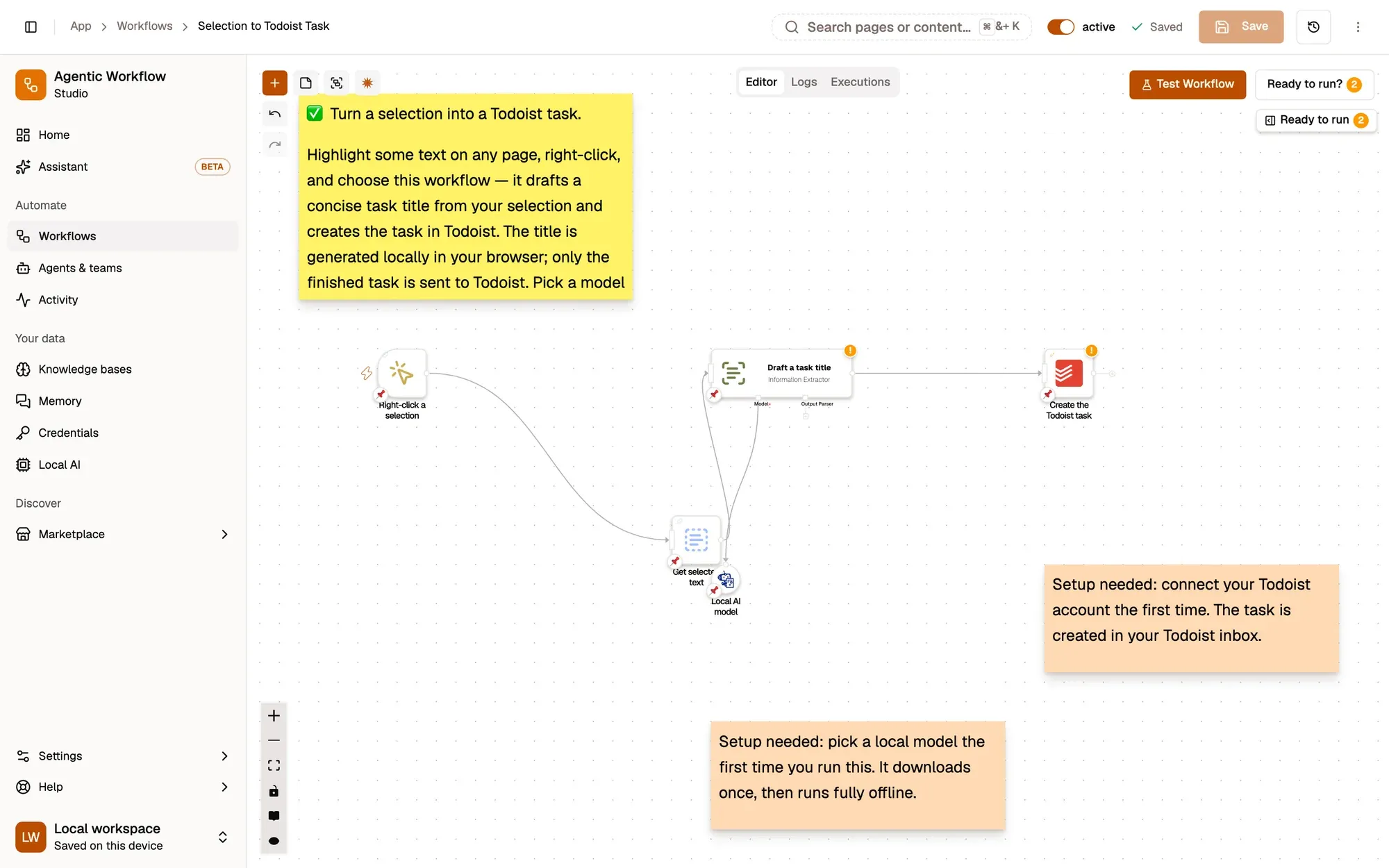Zoom in with the canvas plus control
This screenshot has height=868, width=1389.
[x=274, y=716]
